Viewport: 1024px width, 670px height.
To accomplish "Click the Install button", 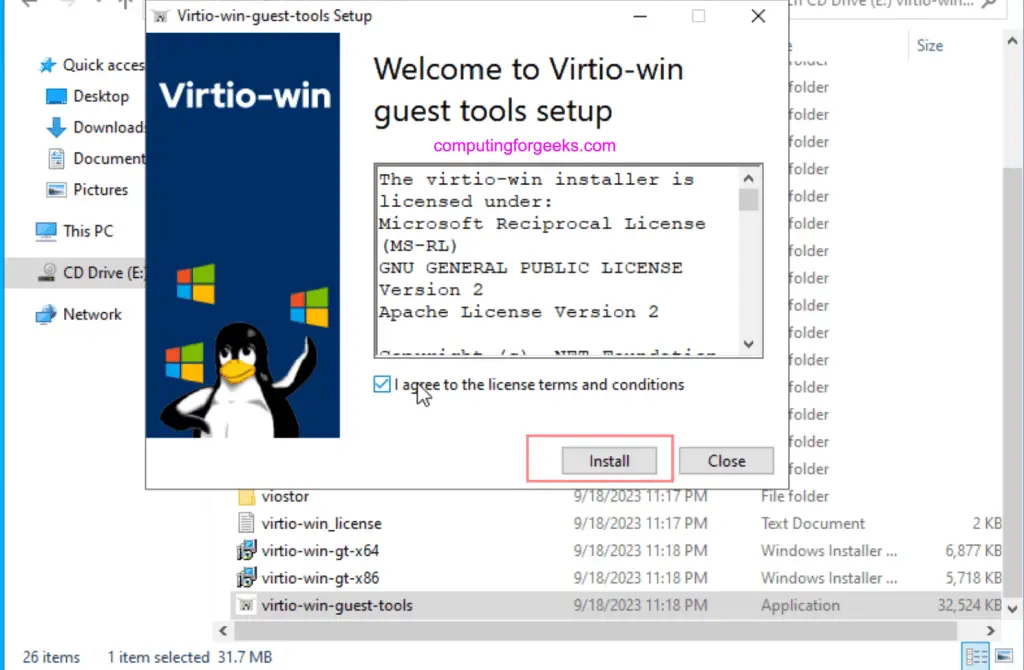I will (x=609, y=461).
